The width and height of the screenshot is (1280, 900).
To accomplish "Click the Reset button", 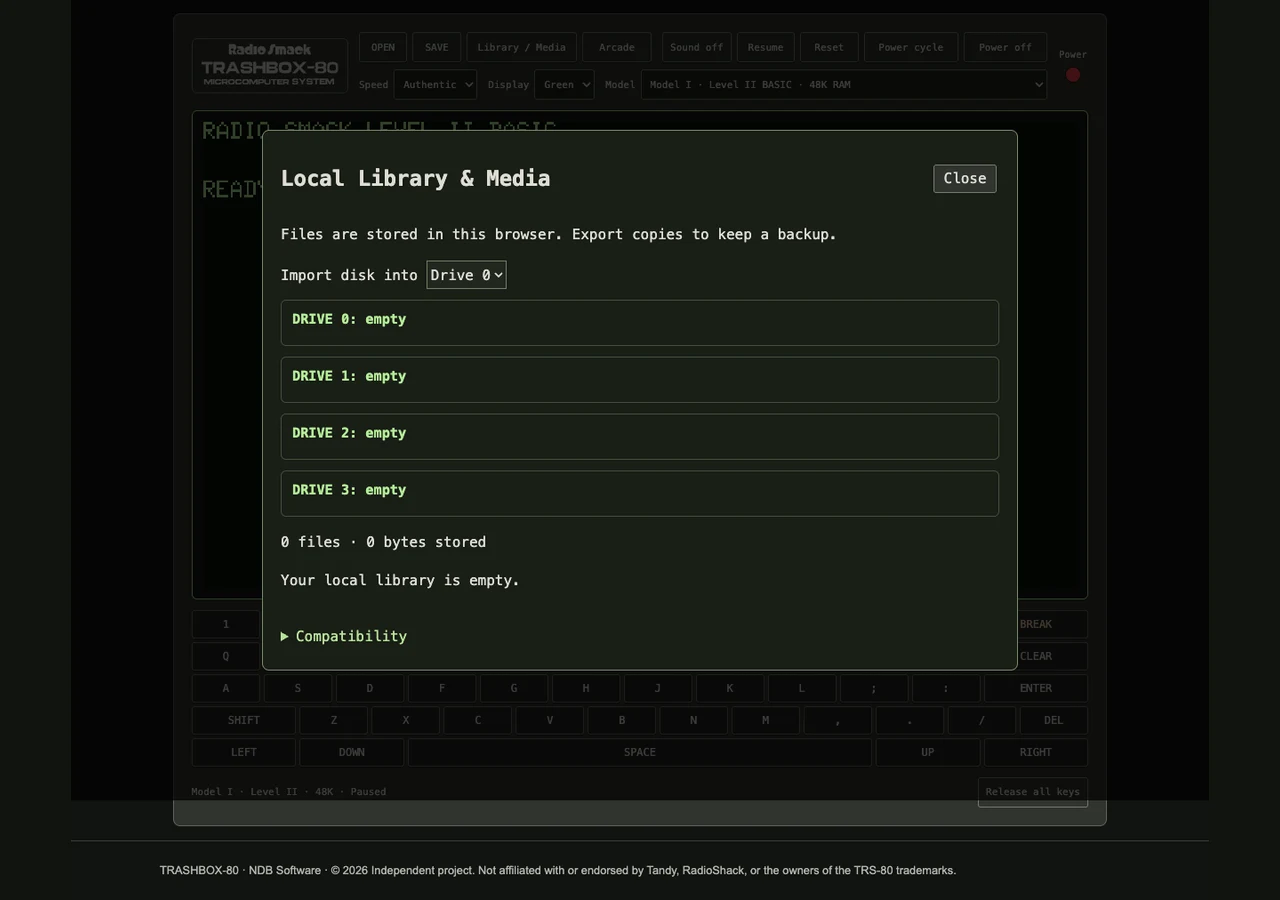I will [829, 47].
